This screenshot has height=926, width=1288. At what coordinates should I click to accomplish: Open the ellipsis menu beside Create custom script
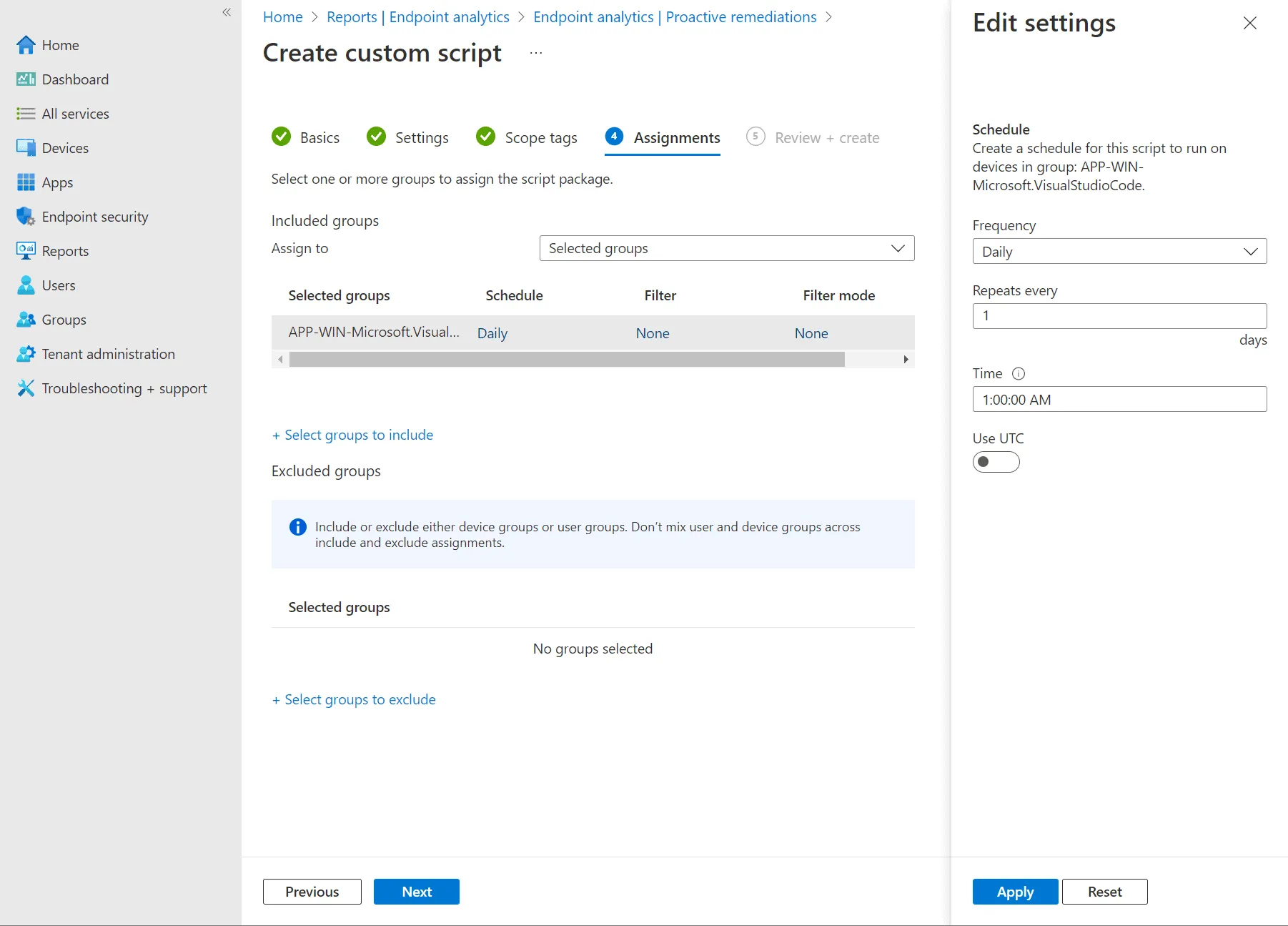[x=536, y=53]
